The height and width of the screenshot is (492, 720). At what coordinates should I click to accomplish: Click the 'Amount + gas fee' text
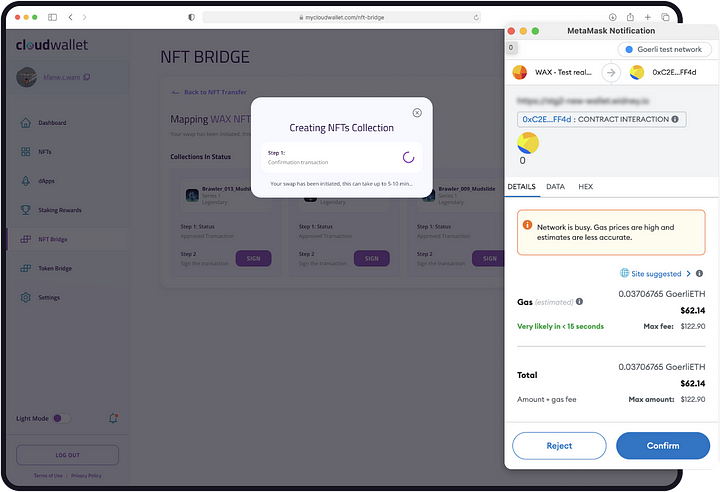[x=546, y=399]
